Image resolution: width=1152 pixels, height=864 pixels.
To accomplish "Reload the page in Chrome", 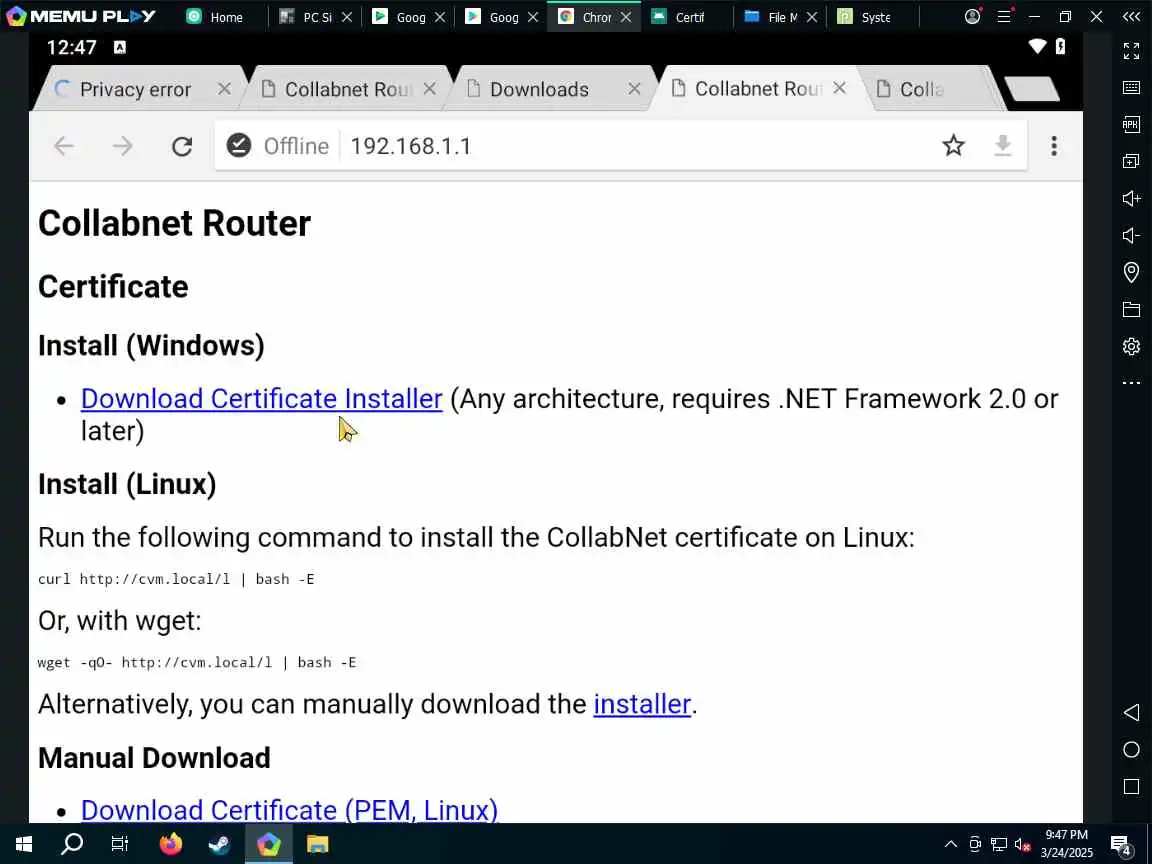I will [x=182, y=147].
